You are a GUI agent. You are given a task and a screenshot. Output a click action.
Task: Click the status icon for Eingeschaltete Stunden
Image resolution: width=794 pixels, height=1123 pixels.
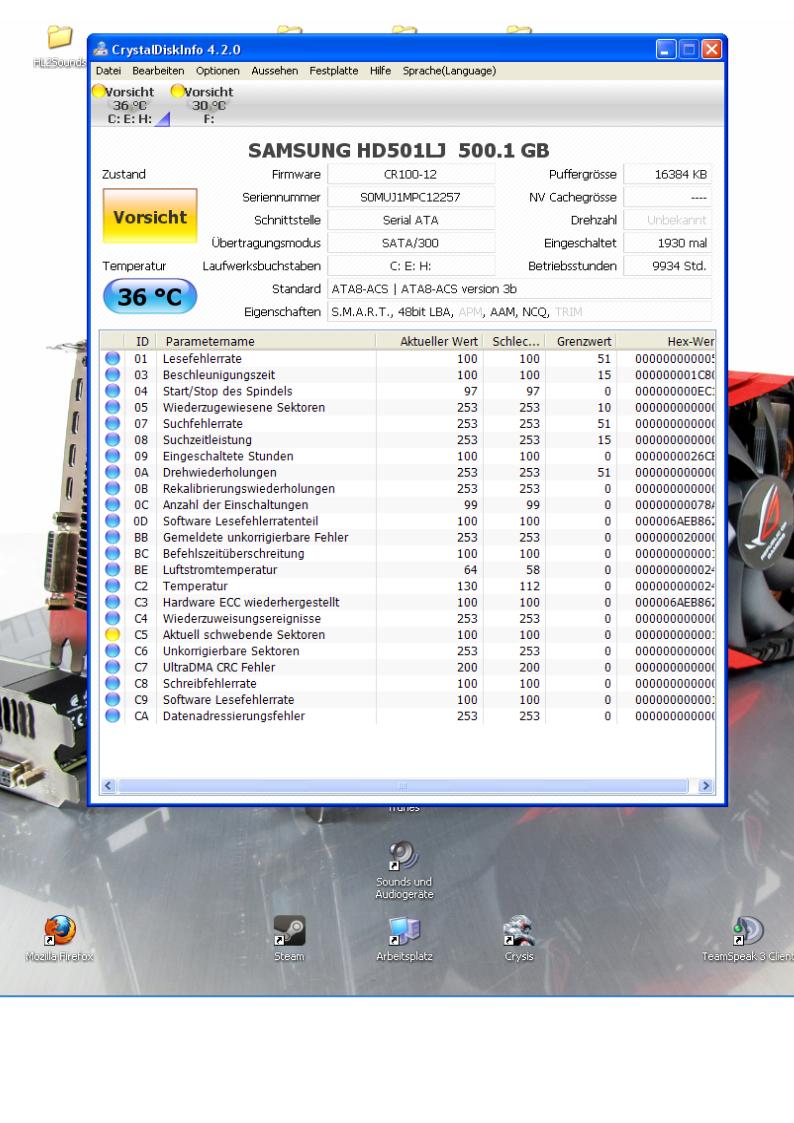click(112, 456)
